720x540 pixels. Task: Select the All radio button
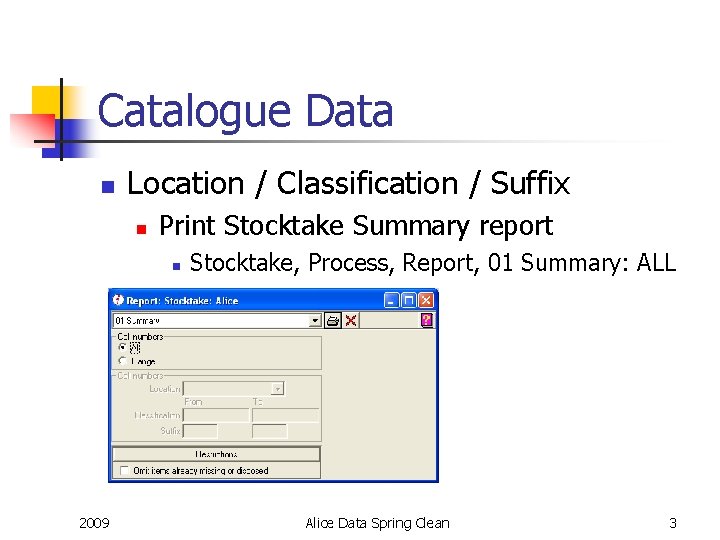[122, 347]
